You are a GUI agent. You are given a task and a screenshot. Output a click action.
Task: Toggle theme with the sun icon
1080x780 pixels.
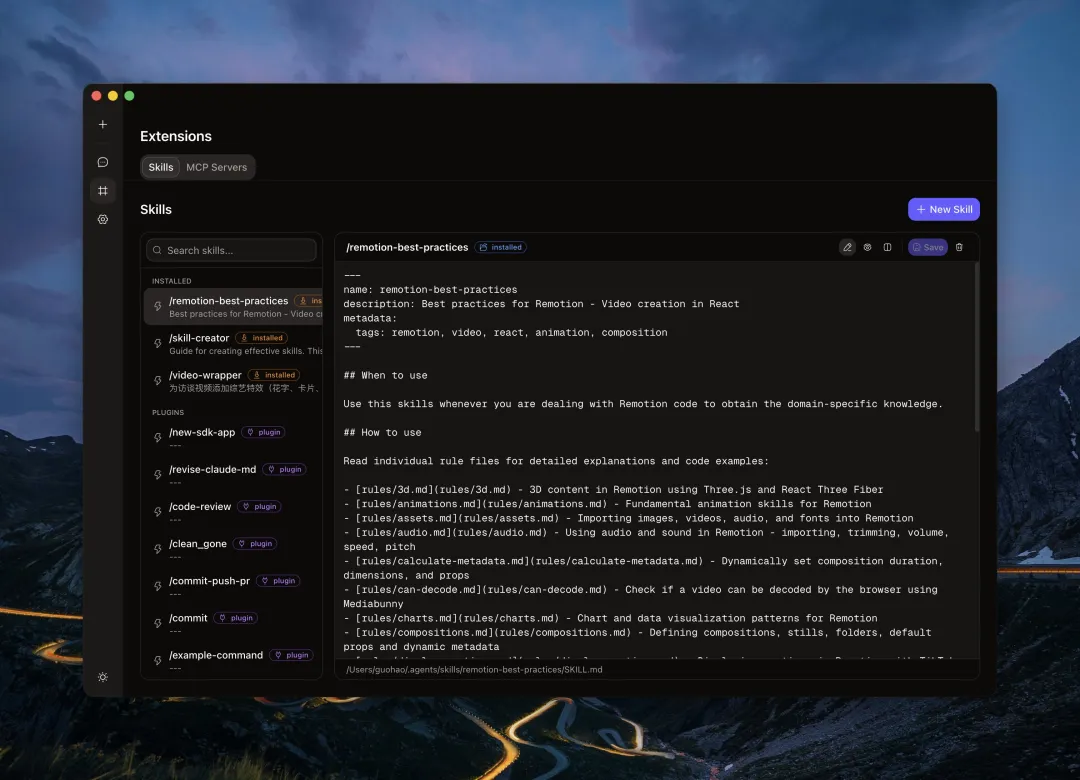pos(102,677)
